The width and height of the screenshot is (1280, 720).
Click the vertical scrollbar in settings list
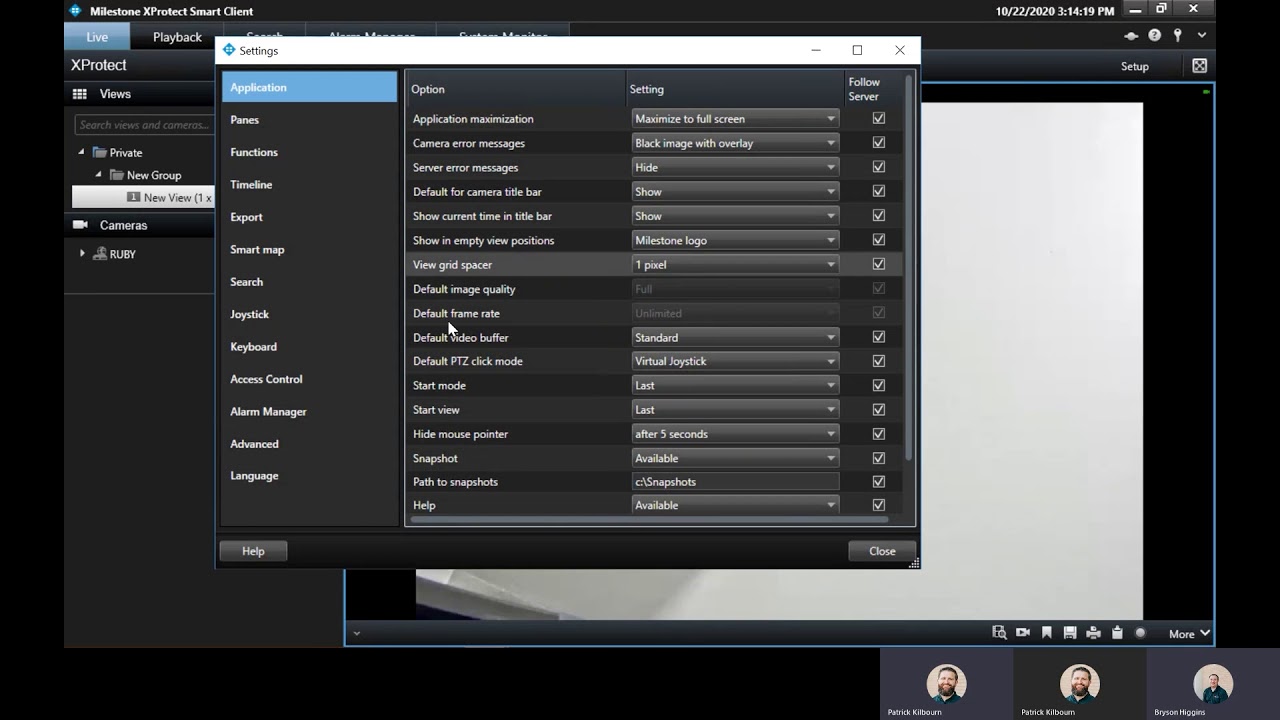tap(909, 268)
